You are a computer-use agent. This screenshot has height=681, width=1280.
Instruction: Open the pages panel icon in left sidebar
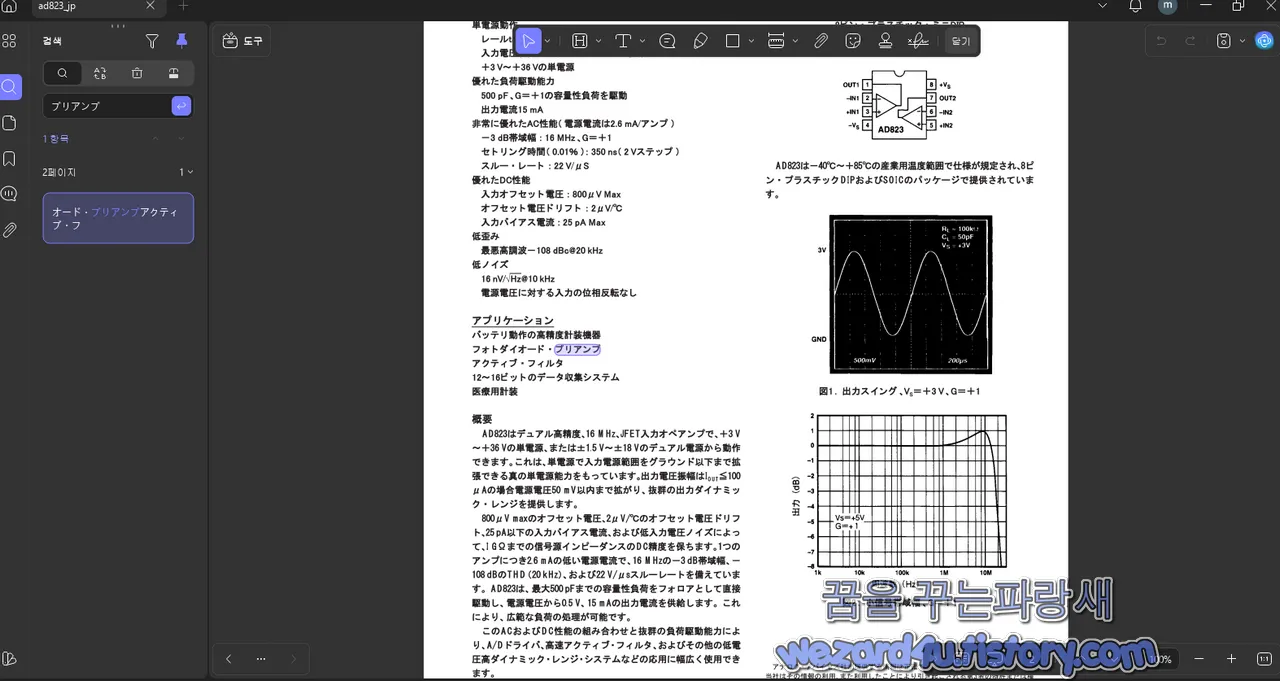(9, 123)
